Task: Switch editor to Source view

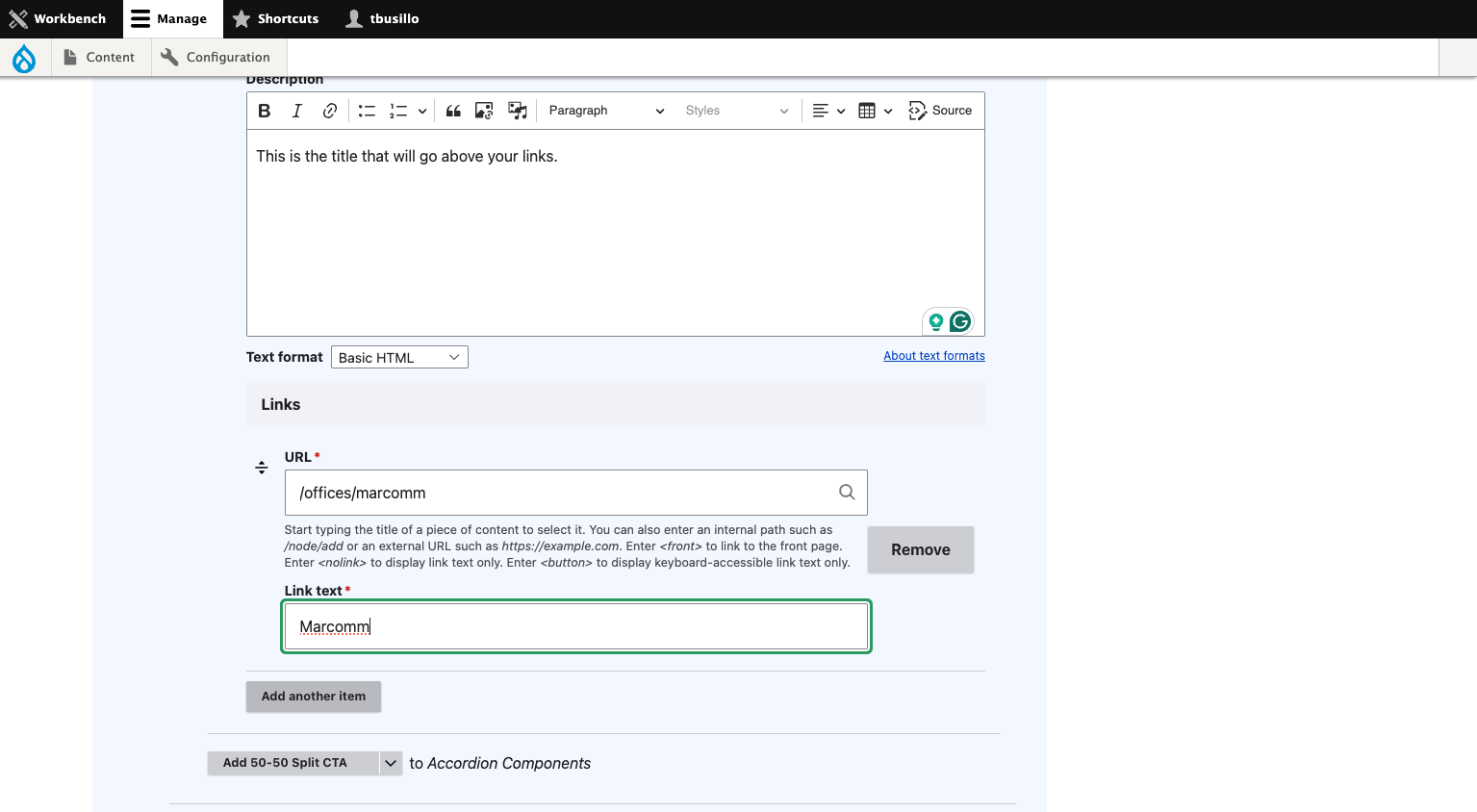Action: (940, 111)
